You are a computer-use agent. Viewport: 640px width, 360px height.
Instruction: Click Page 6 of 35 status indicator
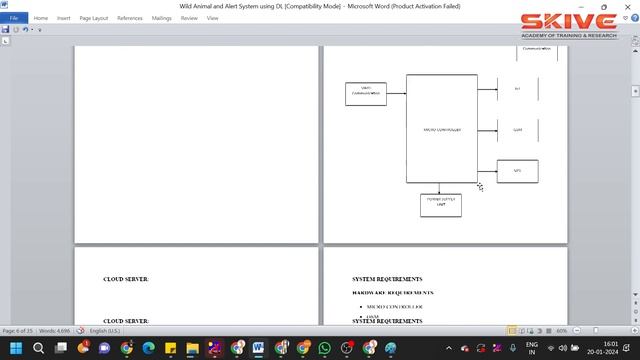18,331
